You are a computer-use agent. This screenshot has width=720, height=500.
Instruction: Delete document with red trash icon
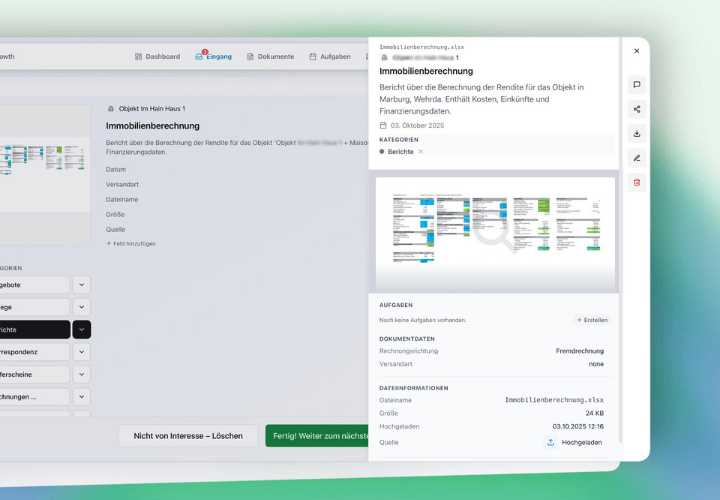pos(637,182)
